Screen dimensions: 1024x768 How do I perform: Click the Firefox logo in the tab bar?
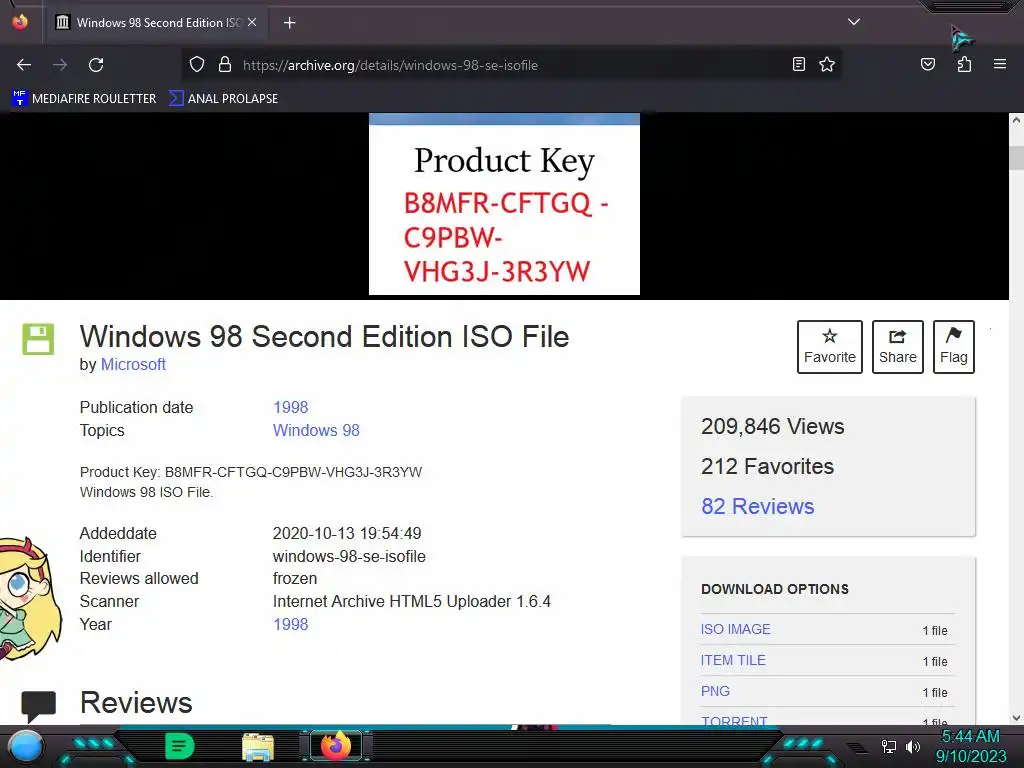pos(20,22)
